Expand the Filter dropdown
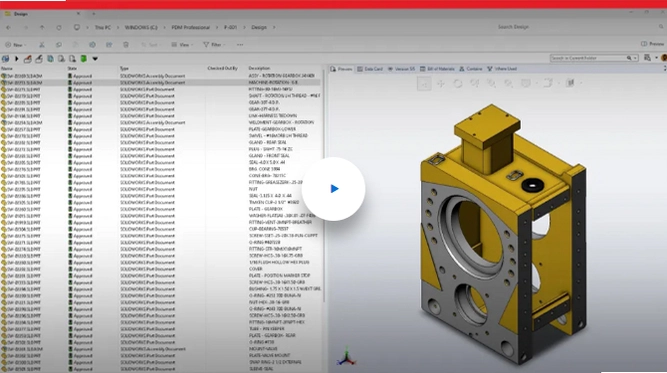667x373 pixels. (x=214, y=45)
